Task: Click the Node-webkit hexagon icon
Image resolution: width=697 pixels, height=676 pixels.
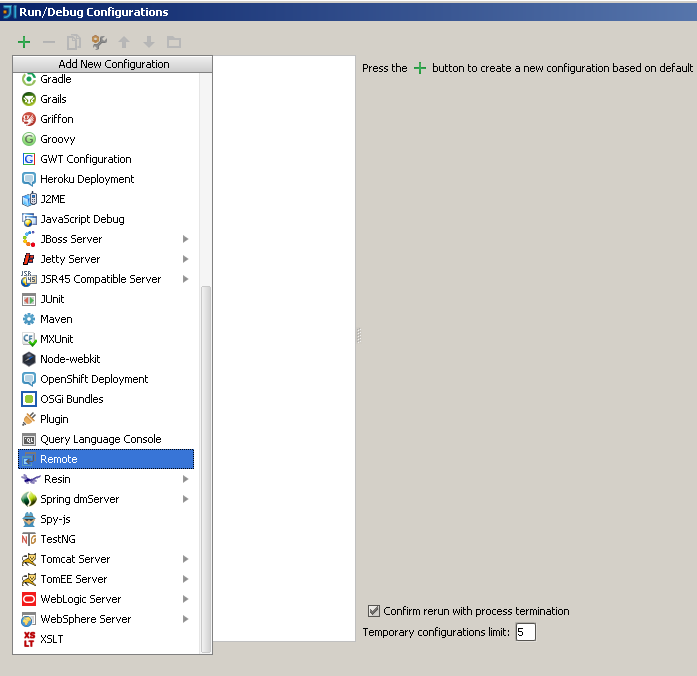Action: click(29, 359)
